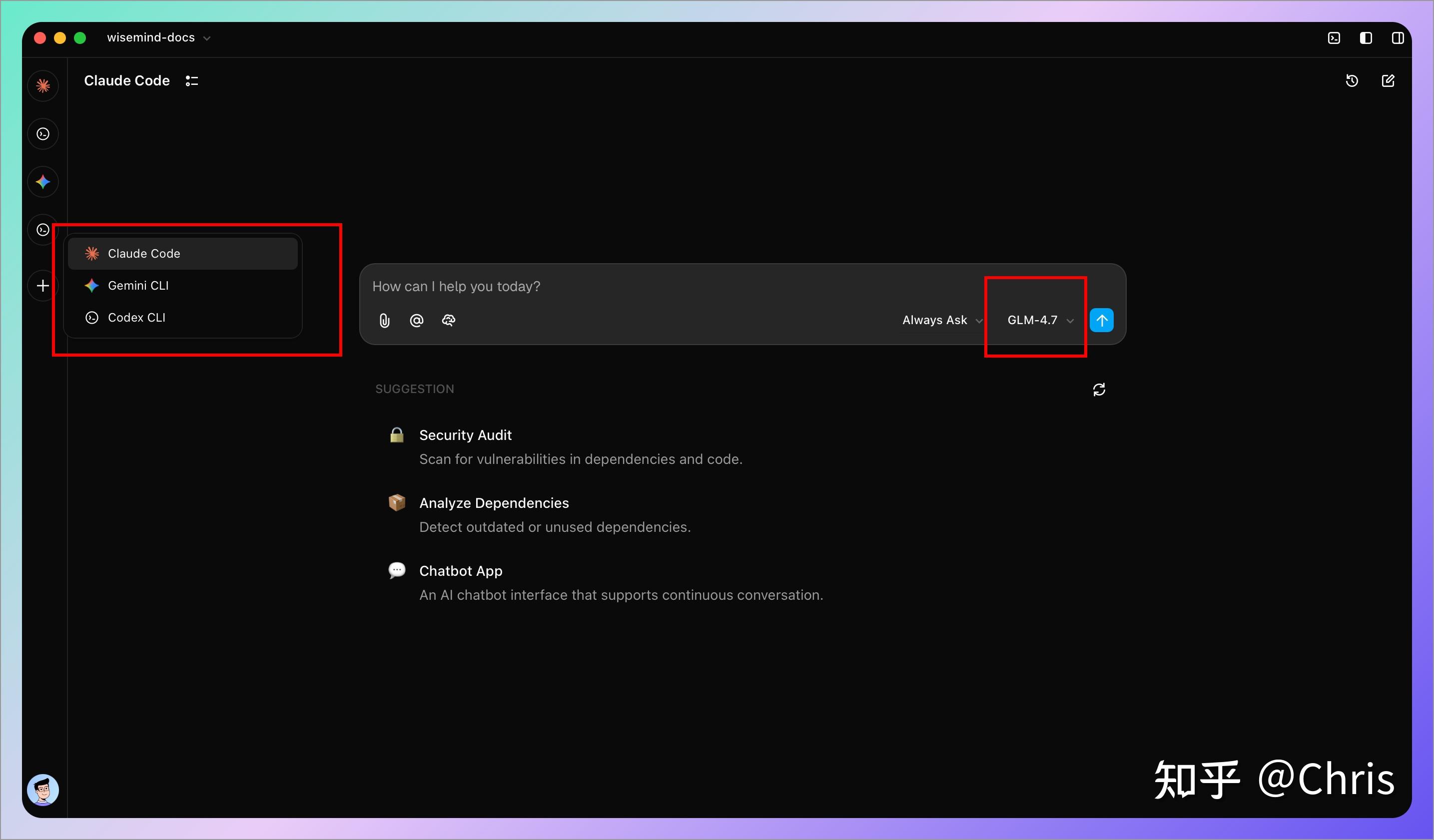Image resolution: width=1434 pixels, height=840 pixels.
Task: Open the user avatar profile
Action: pos(42,790)
